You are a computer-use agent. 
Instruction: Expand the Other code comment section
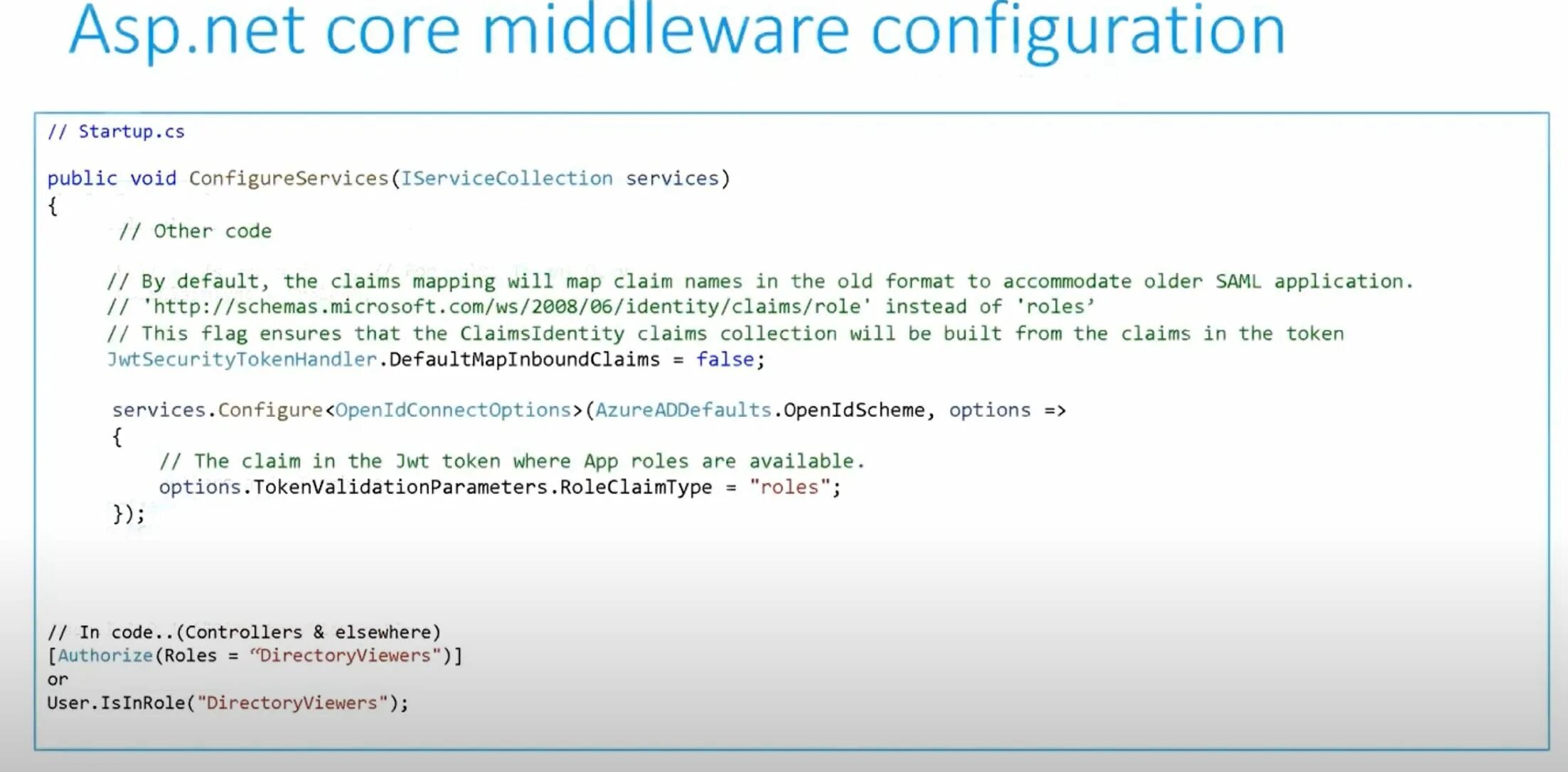click(192, 230)
